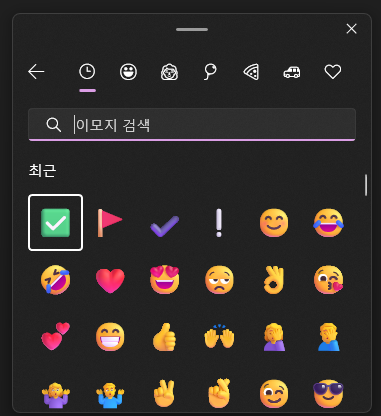Switch to smiley faces category tab
This screenshot has height=416, width=381.
coord(128,72)
